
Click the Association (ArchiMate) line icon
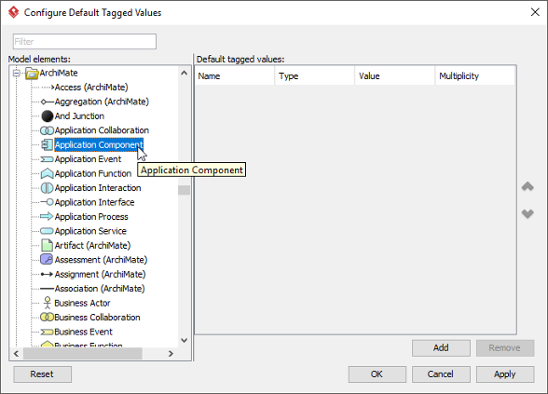tap(47, 288)
